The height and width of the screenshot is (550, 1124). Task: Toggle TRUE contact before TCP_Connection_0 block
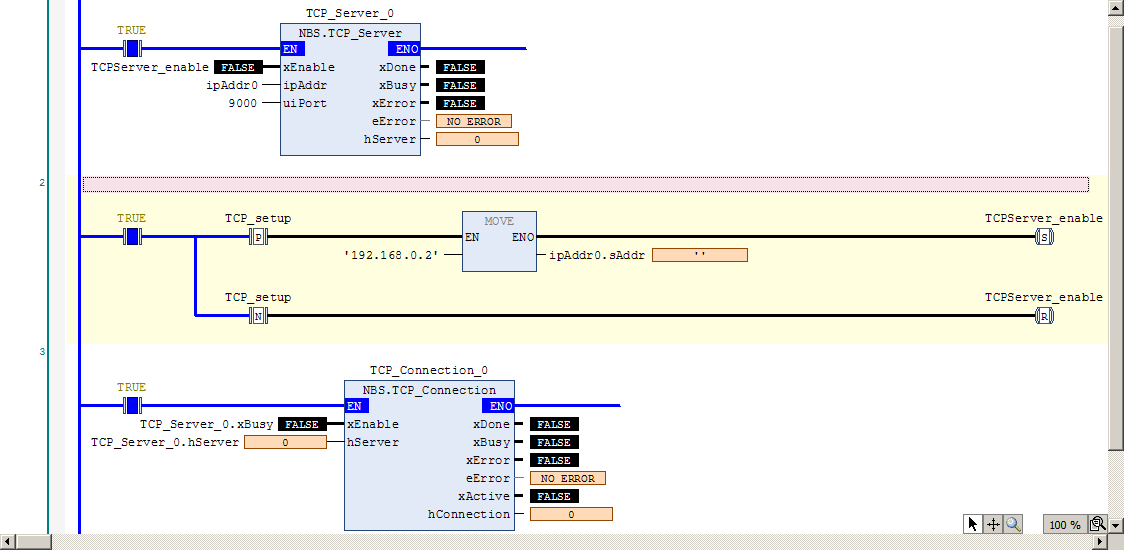132,406
